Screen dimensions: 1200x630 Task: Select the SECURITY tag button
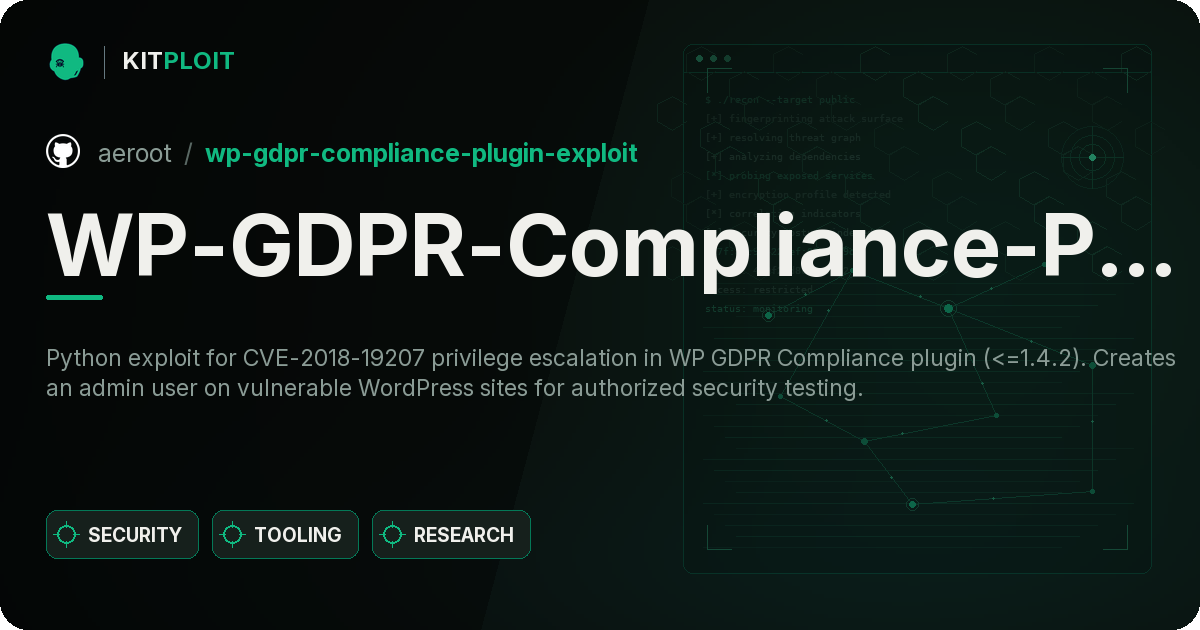[122, 535]
